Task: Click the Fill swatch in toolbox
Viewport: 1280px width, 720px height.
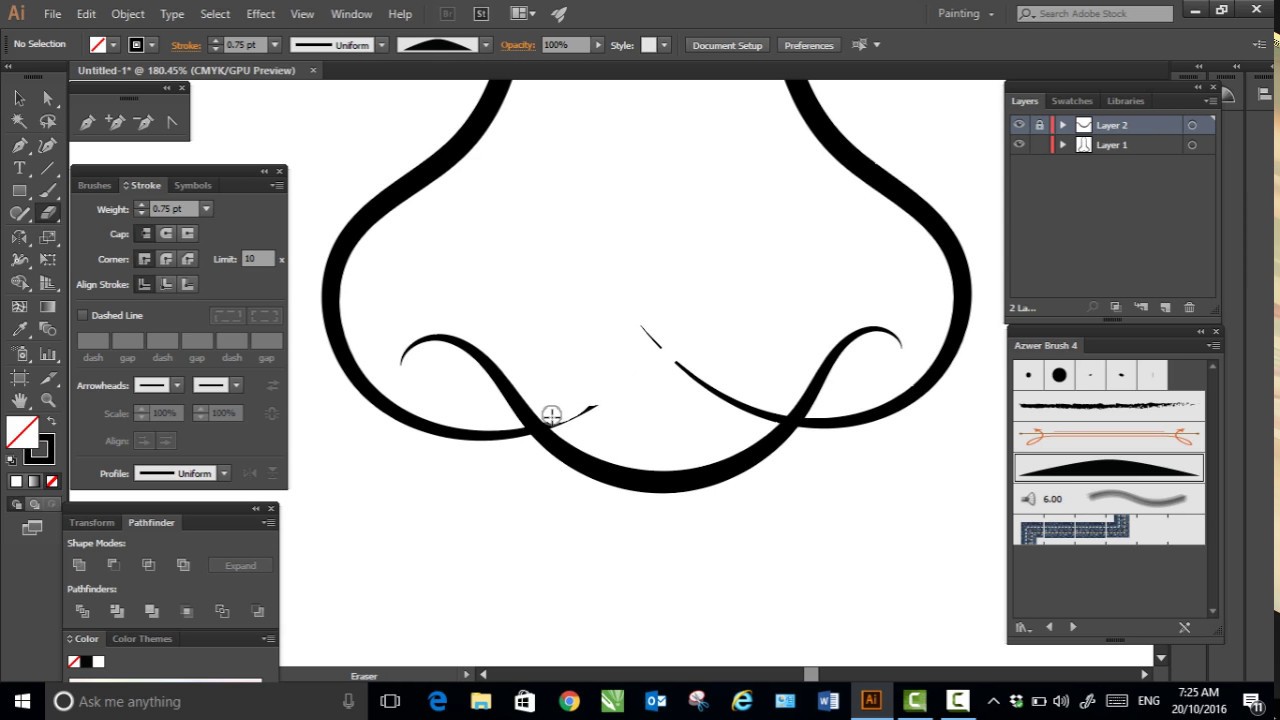Action: (x=21, y=433)
